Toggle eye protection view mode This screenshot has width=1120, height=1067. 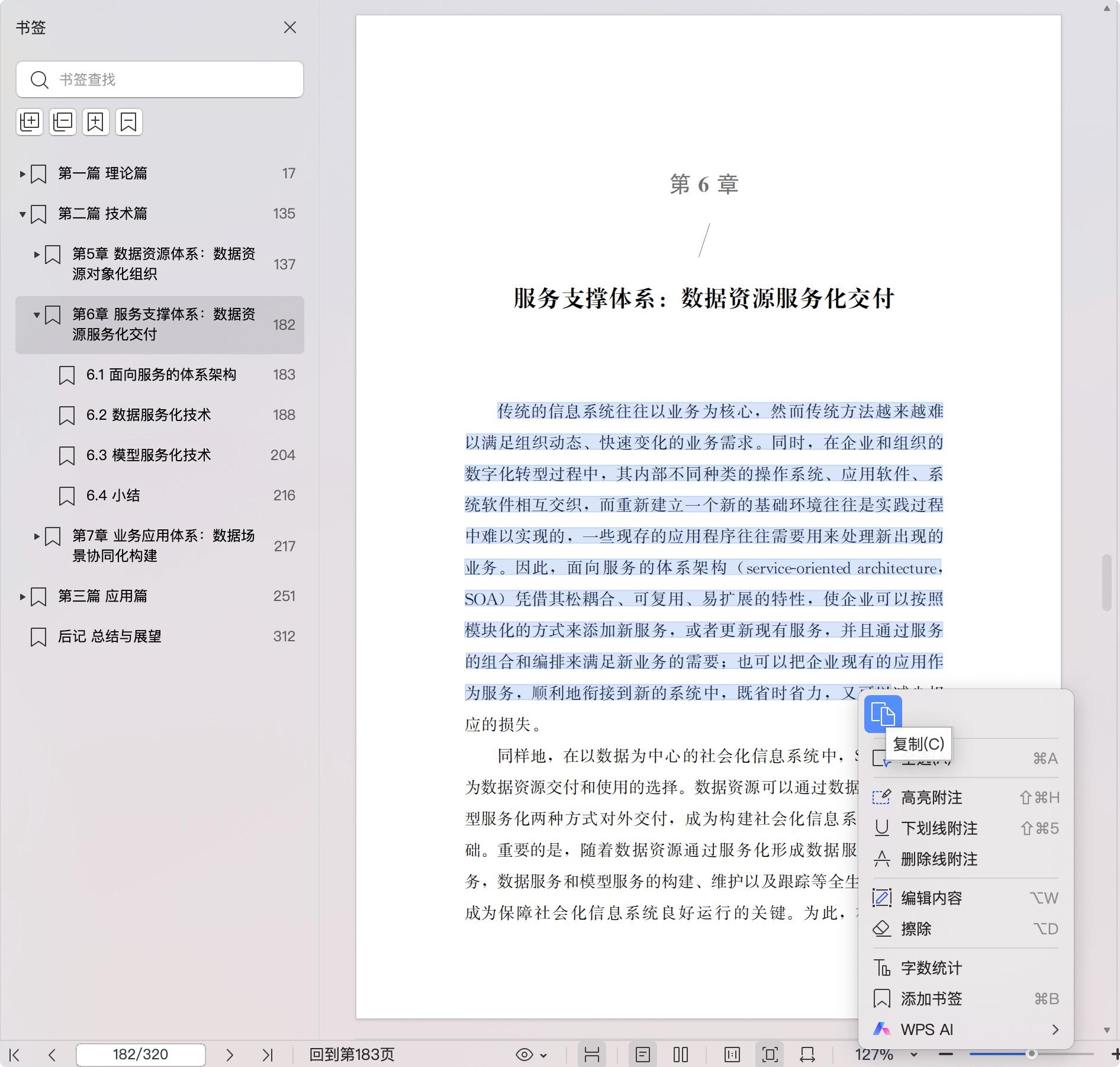524,1055
